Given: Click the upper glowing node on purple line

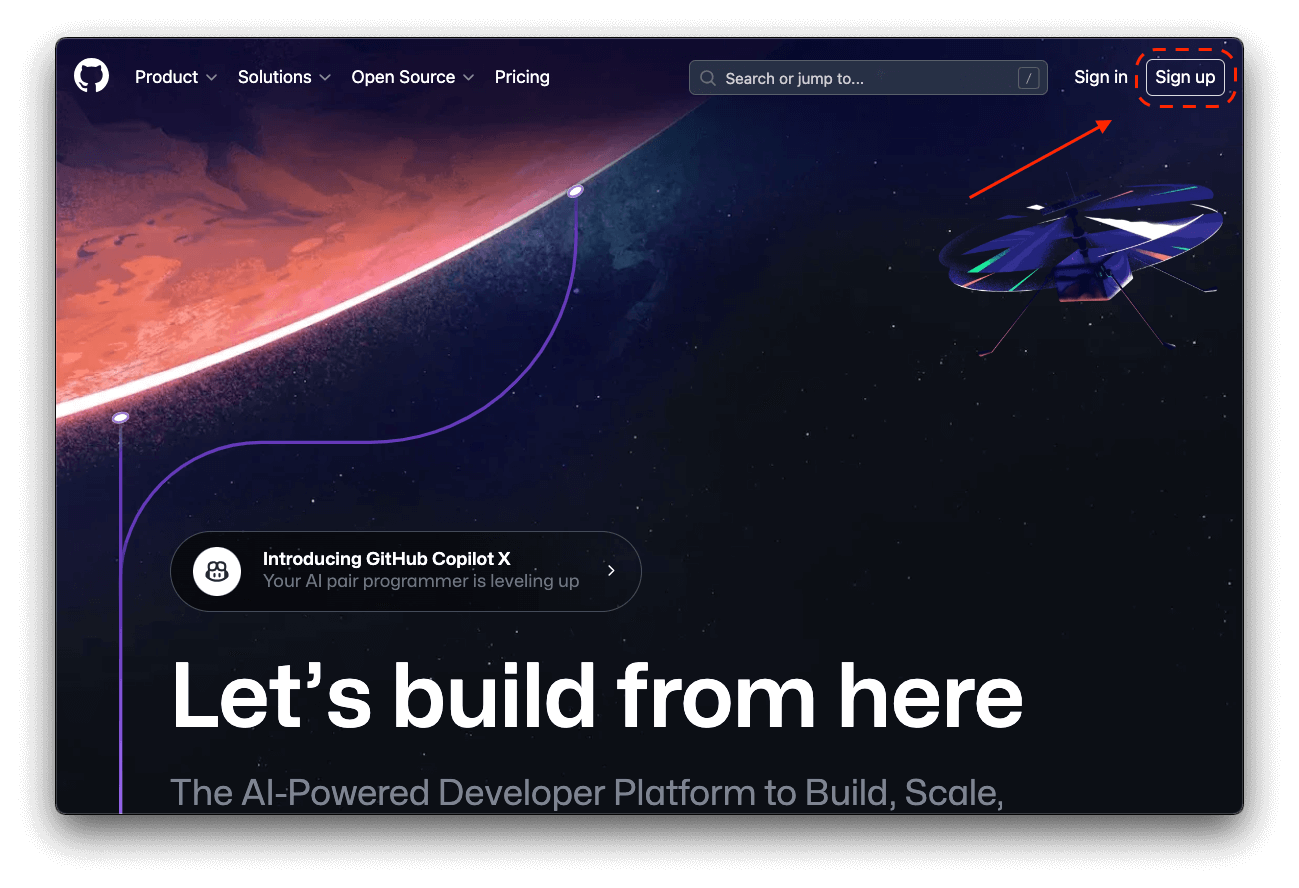Looking at the screenshot, I should 575,191.
